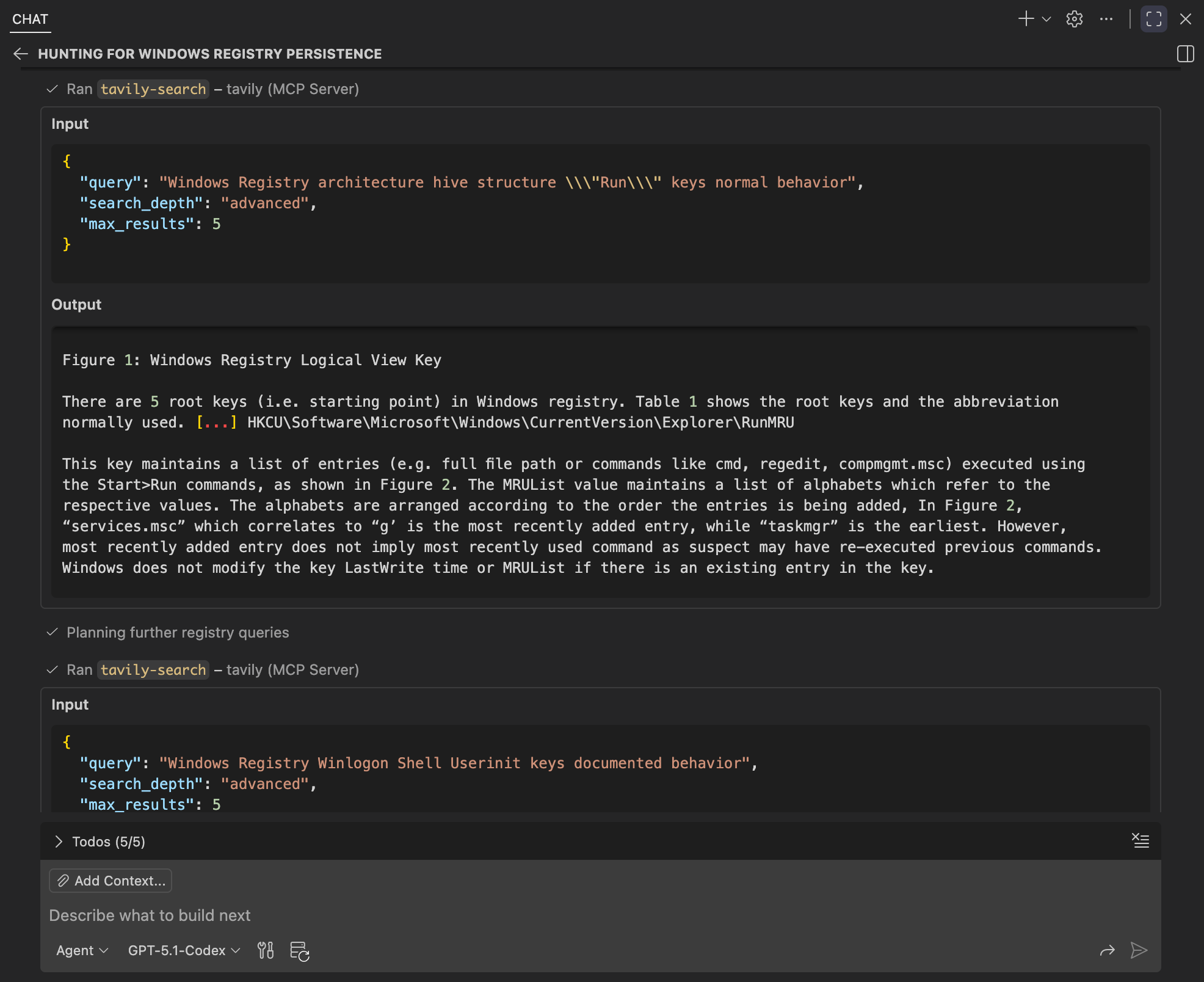Screen dimensions: 1204x982
Task: Open the Agent mode dropdown
Action: click(x=82, y=950)
